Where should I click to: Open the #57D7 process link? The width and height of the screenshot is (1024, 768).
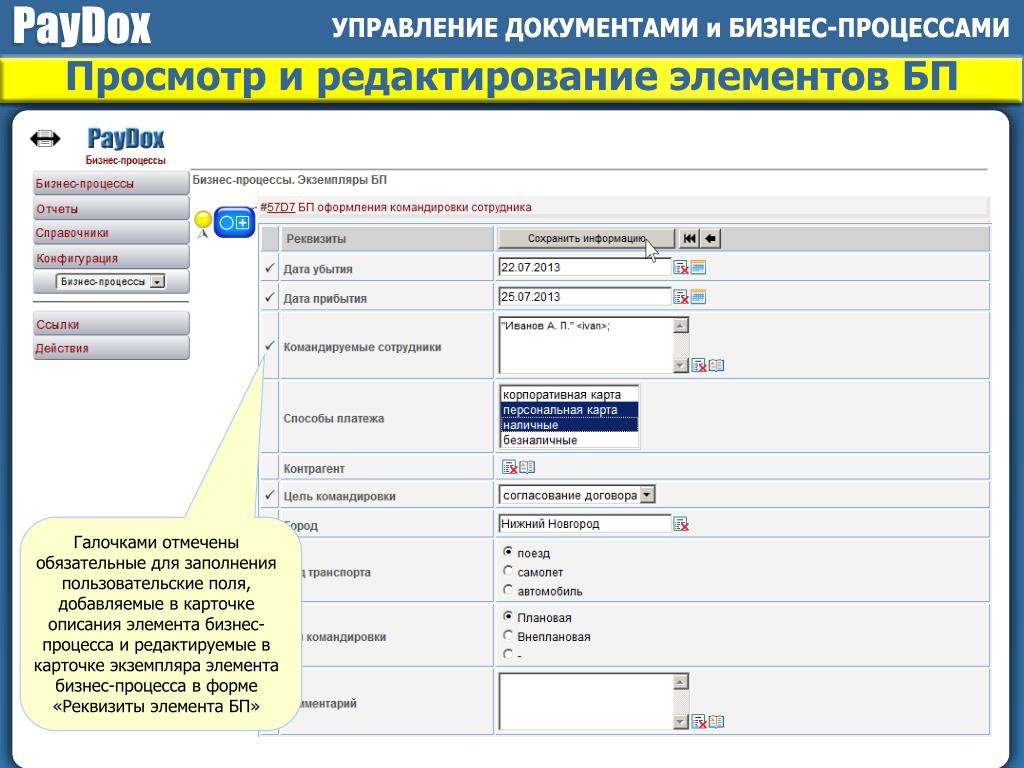point(281,207)
